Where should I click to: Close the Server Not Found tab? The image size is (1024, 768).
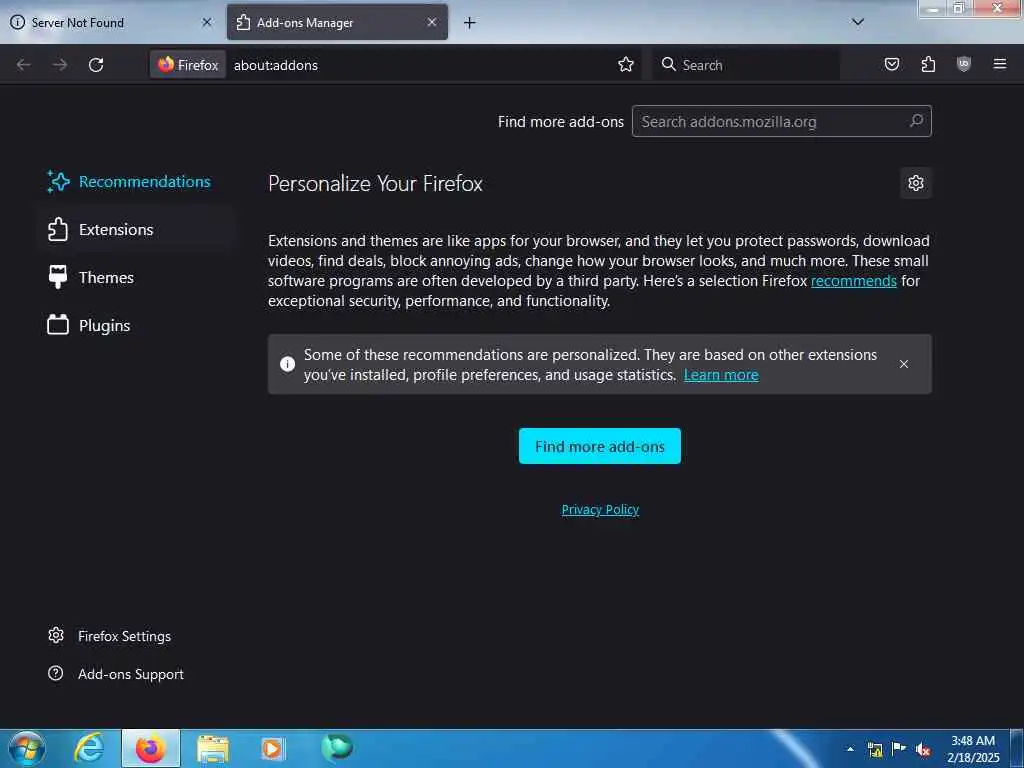207,22
